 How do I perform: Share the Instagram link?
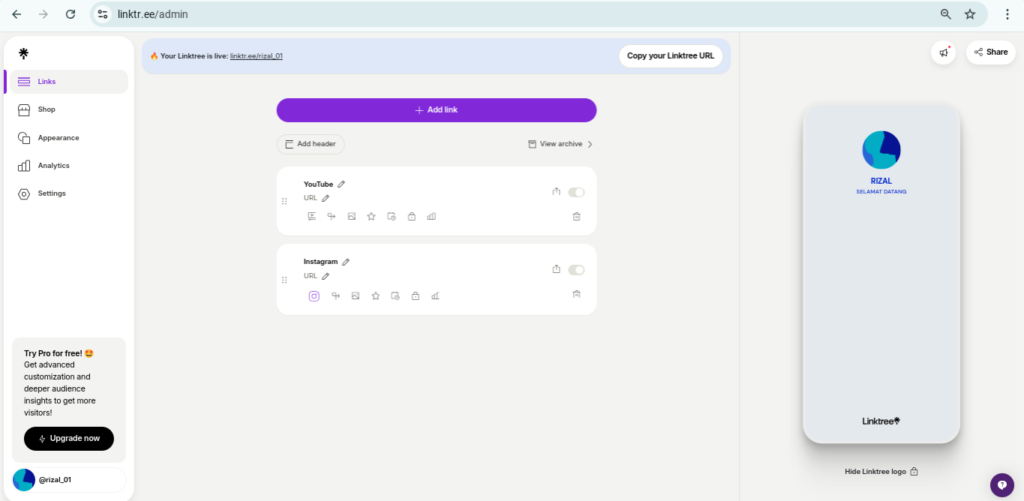pos(556,269)
